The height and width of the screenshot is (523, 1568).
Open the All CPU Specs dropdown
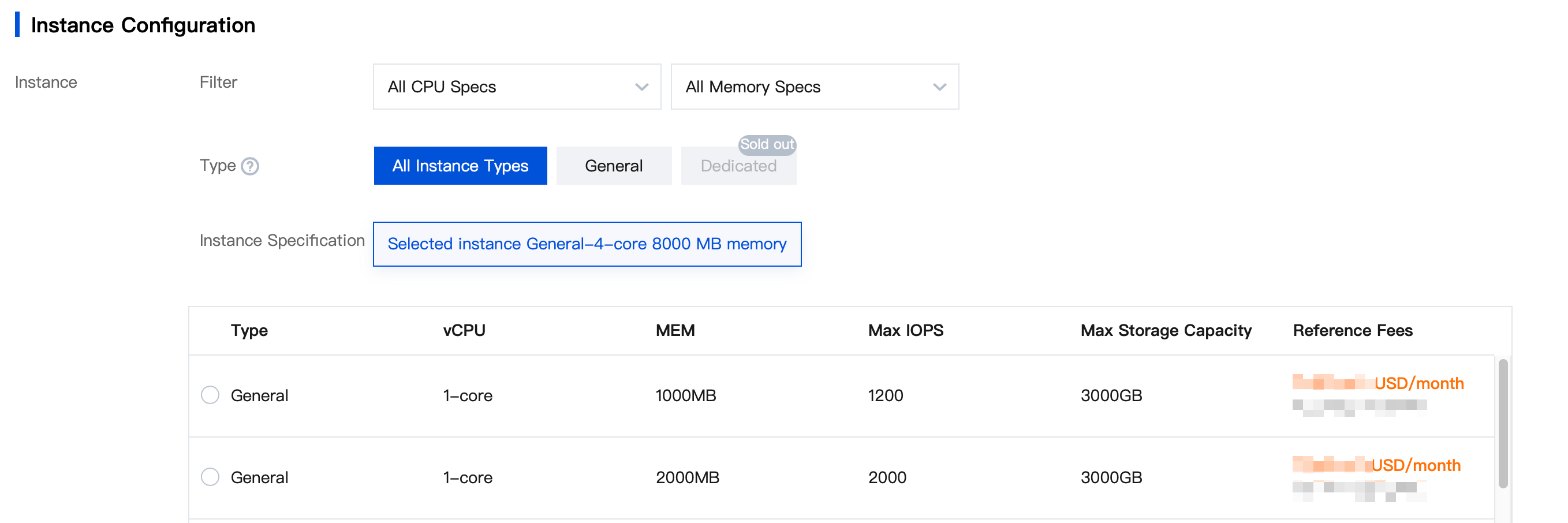[517, 87]
